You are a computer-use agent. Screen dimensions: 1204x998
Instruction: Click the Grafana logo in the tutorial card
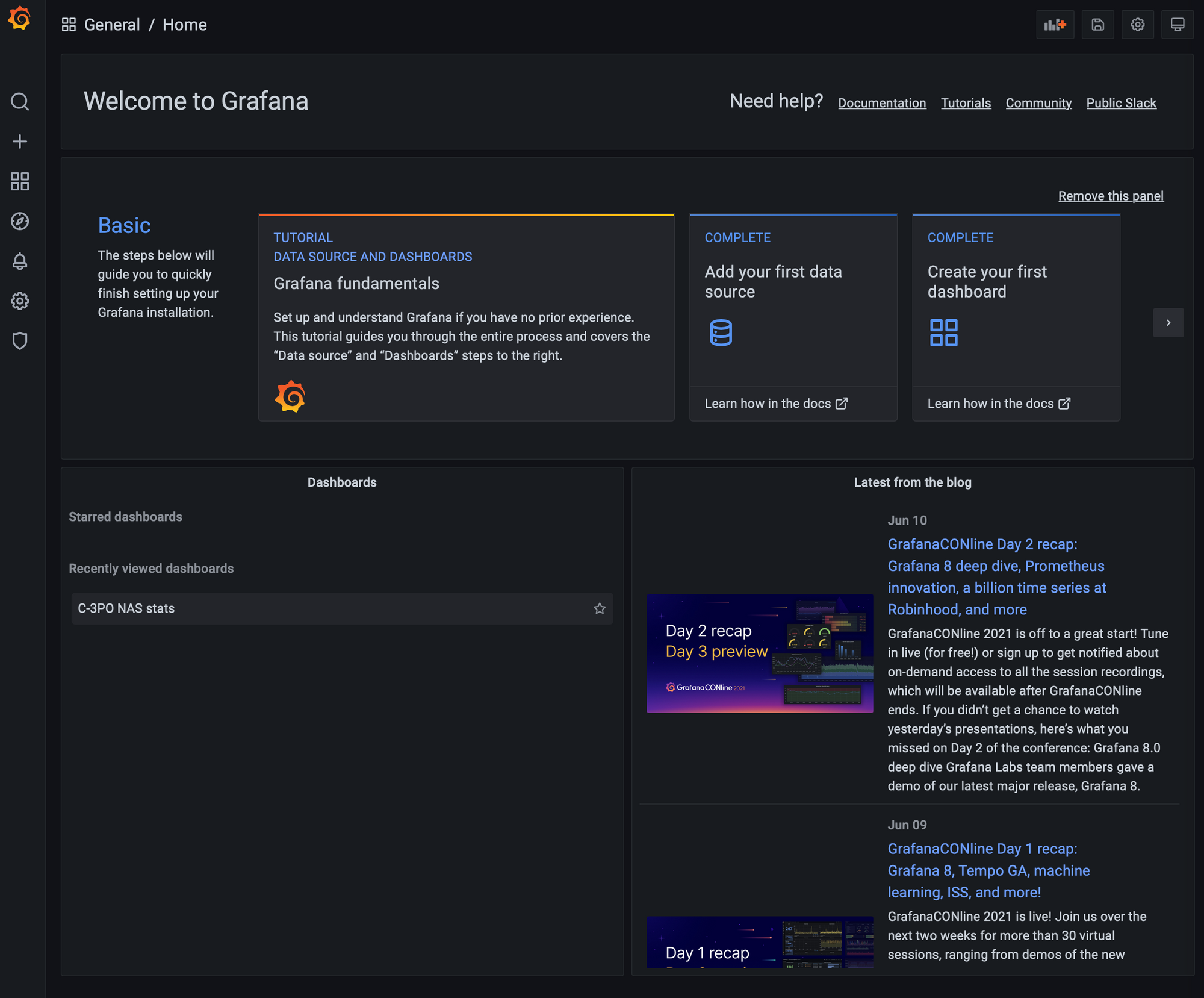click(x=290, y=396)
